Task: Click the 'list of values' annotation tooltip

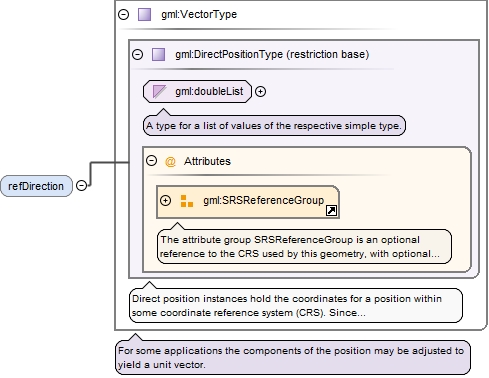Action: click(x=274, y=126)
